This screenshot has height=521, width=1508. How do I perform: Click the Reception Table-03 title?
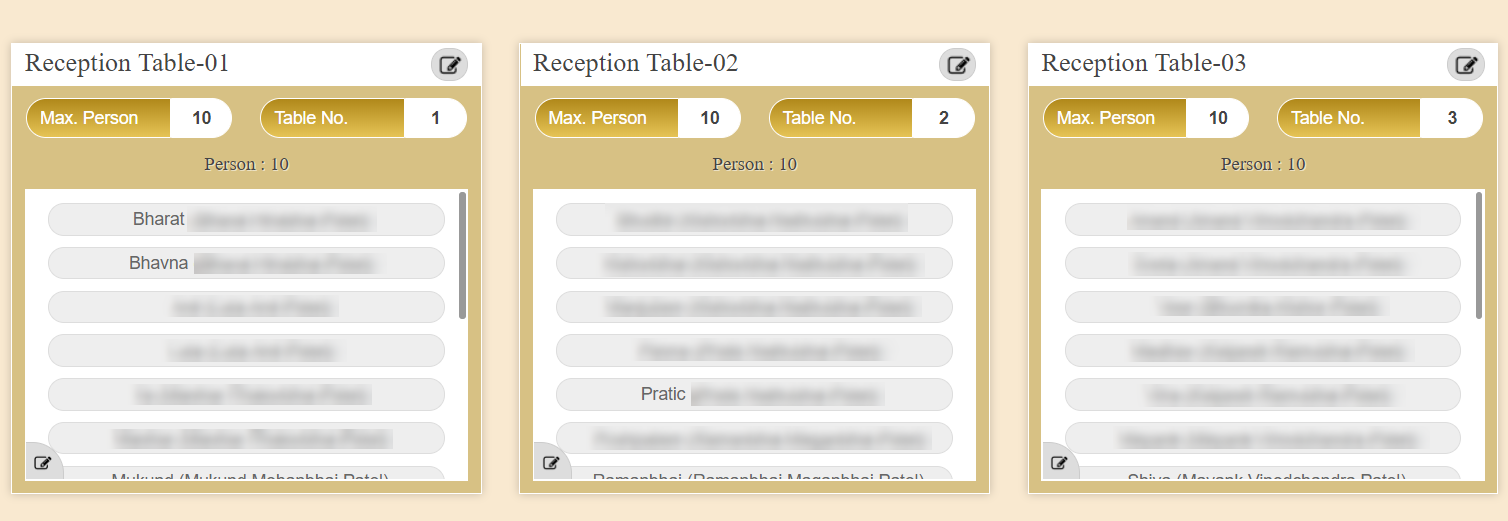coord(1144,64)
